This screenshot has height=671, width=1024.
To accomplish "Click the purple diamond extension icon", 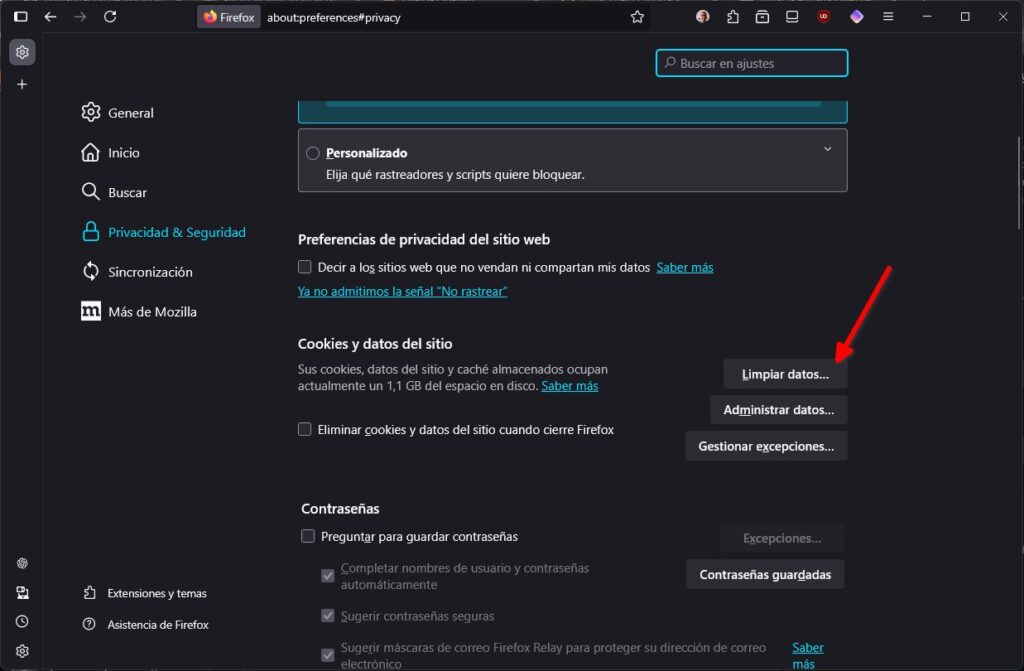I will coord(856,16).
